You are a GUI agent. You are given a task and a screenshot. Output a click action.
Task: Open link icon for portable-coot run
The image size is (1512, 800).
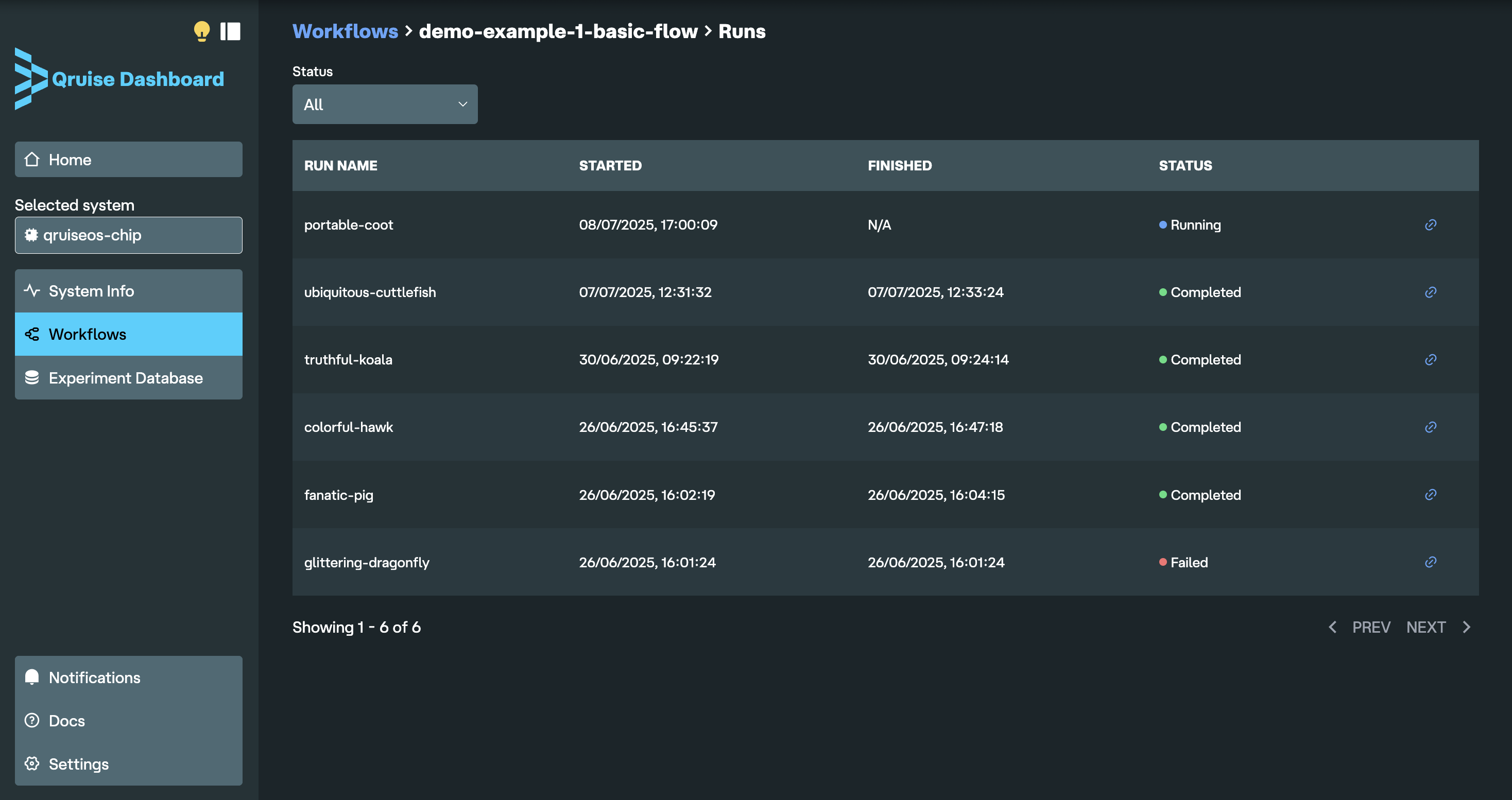[x=1431, y=225]
